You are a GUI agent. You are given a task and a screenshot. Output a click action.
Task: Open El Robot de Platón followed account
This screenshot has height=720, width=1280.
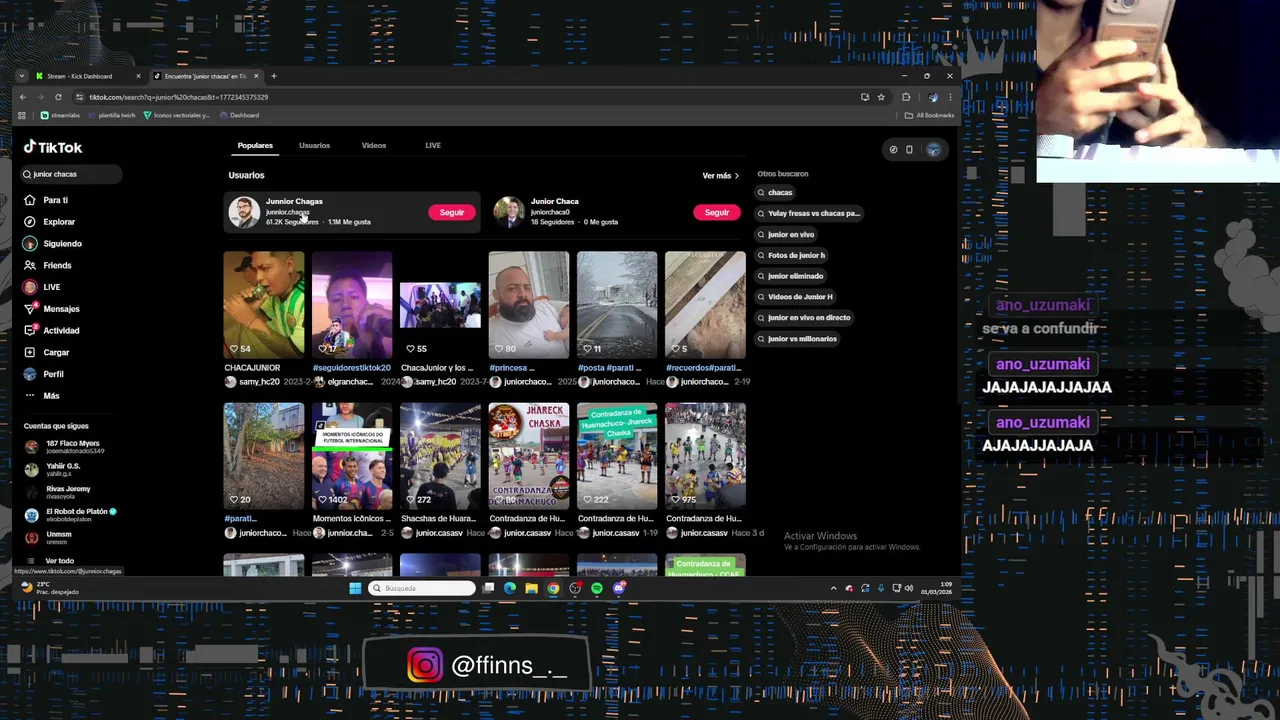(x=70, y=515)
